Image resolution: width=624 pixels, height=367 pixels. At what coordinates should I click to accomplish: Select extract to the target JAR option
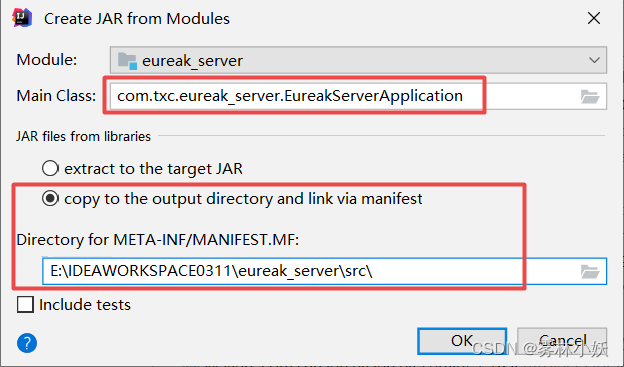click(50, 168)
